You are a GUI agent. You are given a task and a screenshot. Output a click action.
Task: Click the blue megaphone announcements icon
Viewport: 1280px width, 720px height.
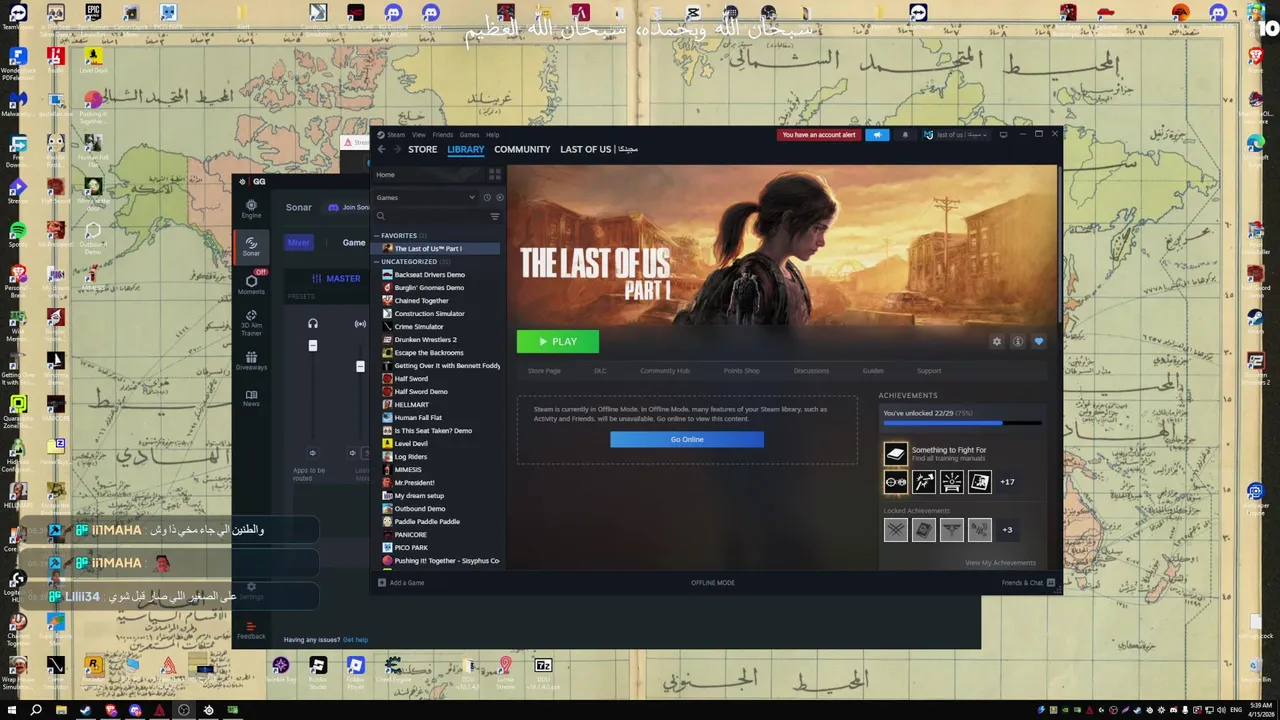click(x=877, y=135)
